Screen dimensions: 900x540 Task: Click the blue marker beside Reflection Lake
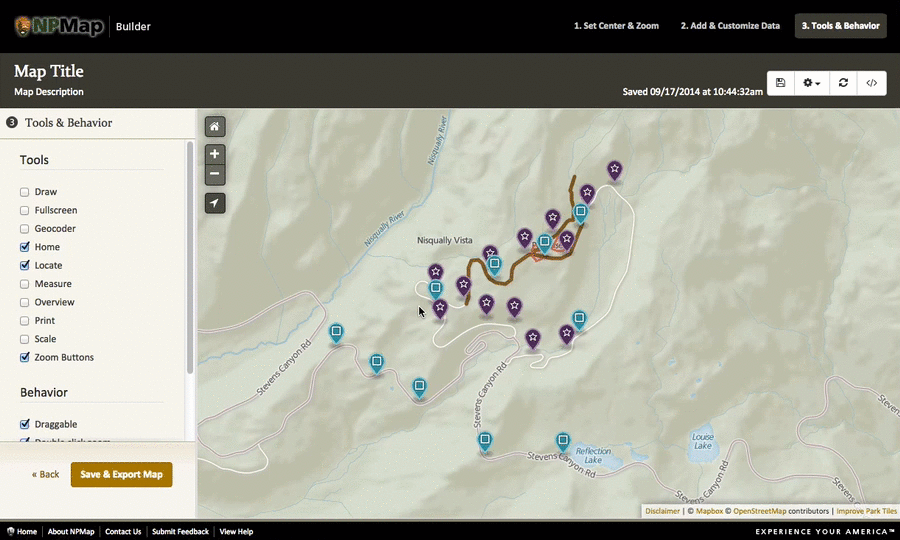click(563, 442)
